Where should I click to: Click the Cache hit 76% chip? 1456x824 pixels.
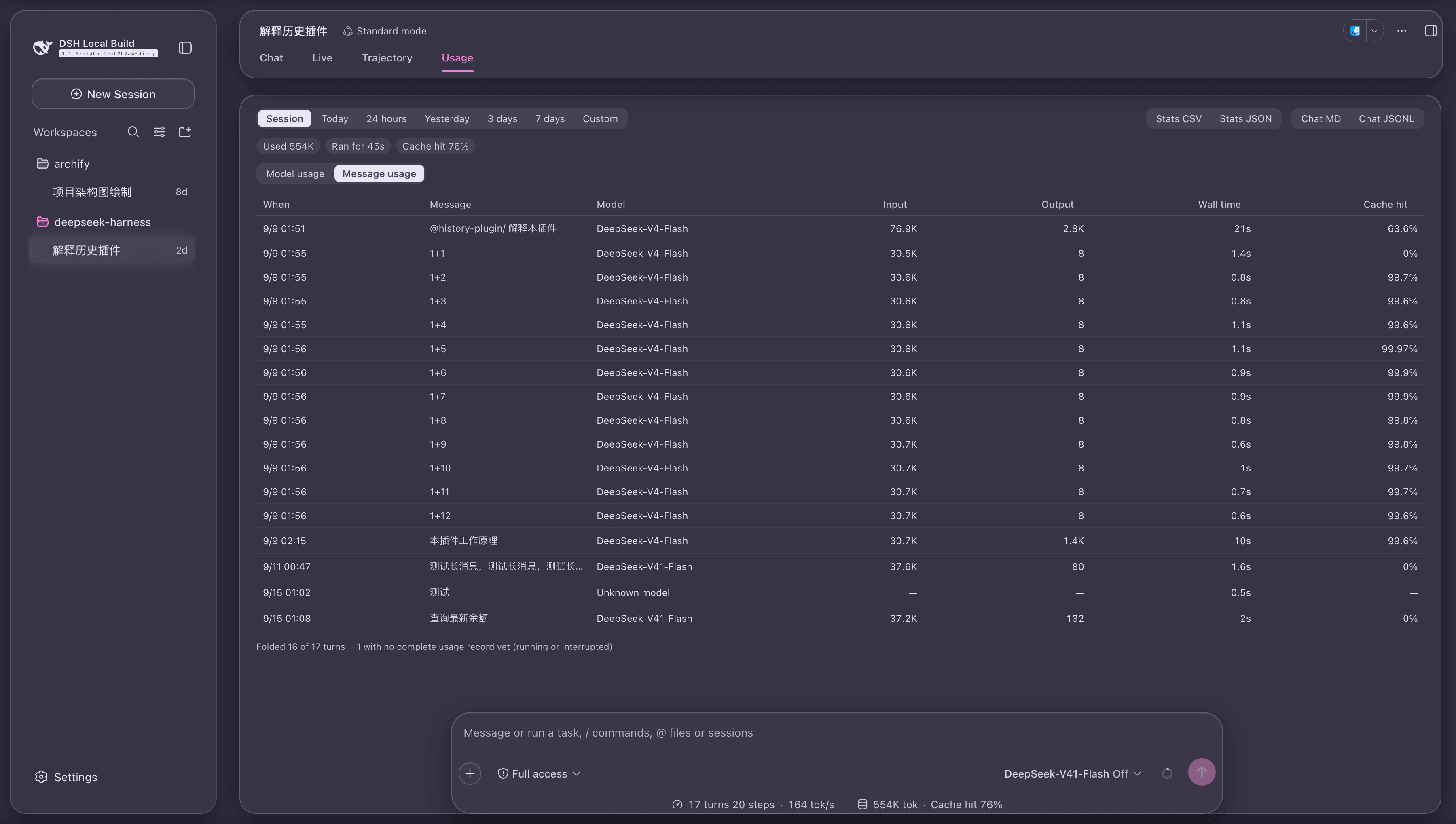[x=435, y=146]
